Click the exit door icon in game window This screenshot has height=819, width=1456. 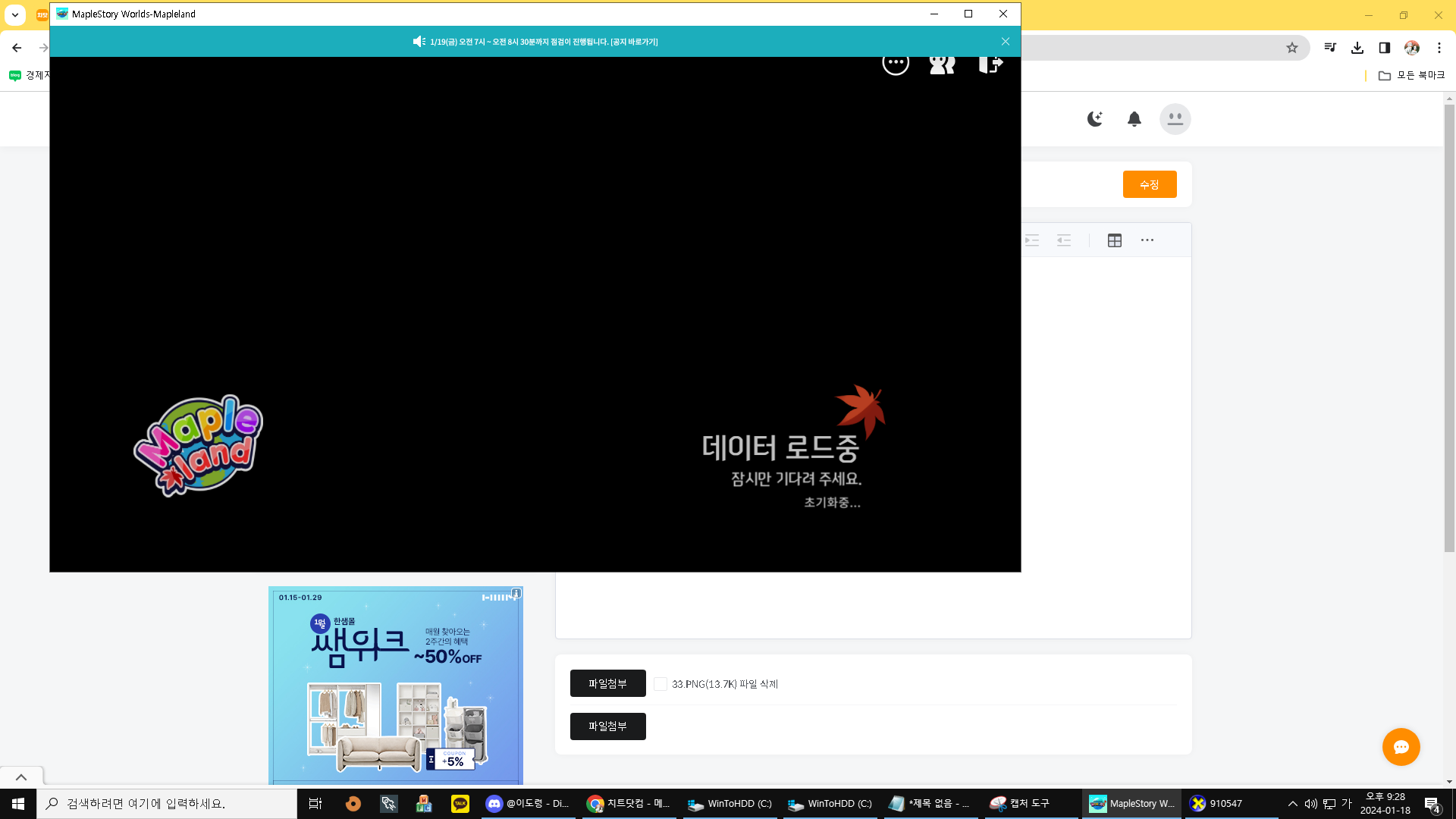tap(990, 64)
